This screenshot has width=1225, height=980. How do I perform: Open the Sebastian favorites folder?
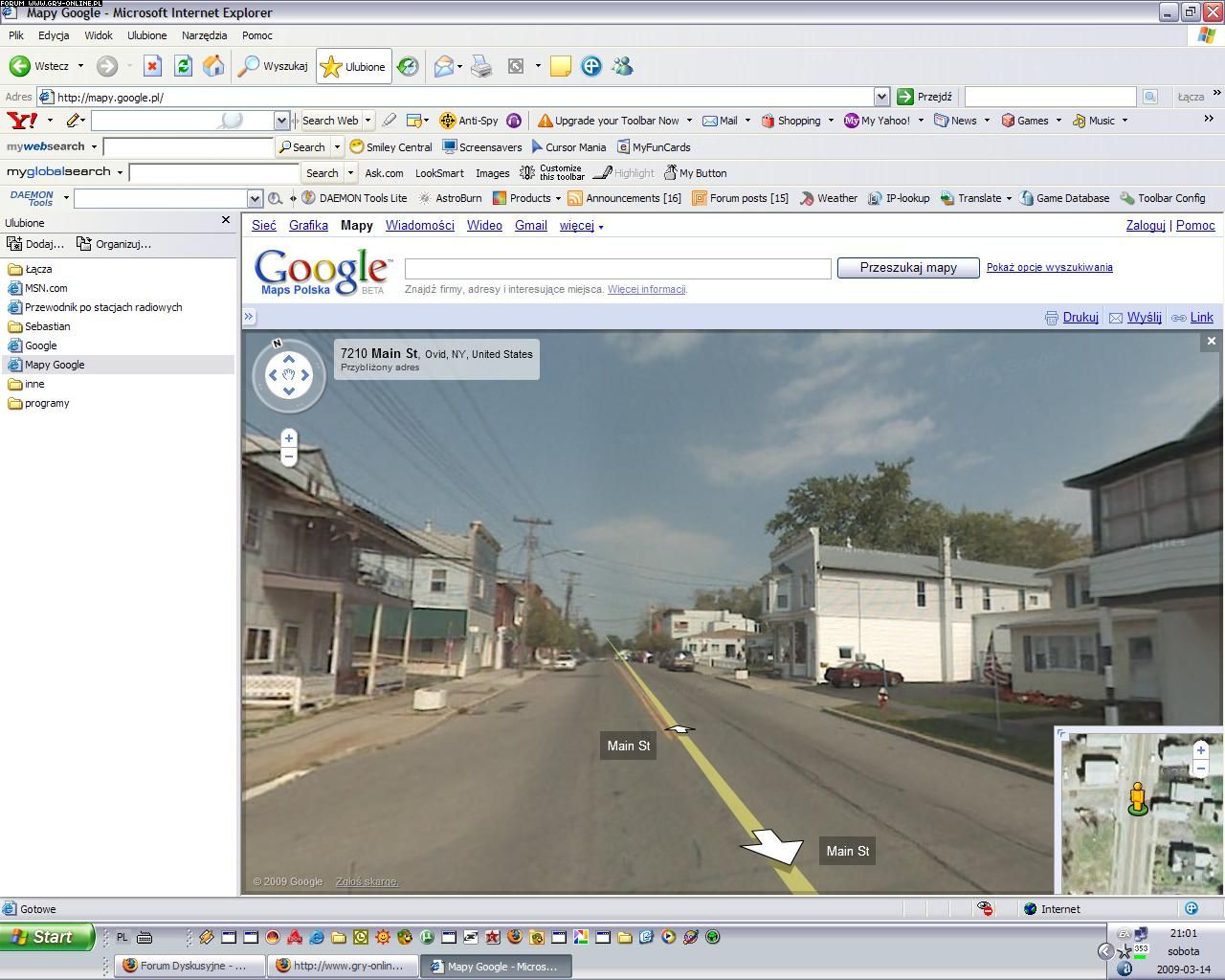coord(47,326)
